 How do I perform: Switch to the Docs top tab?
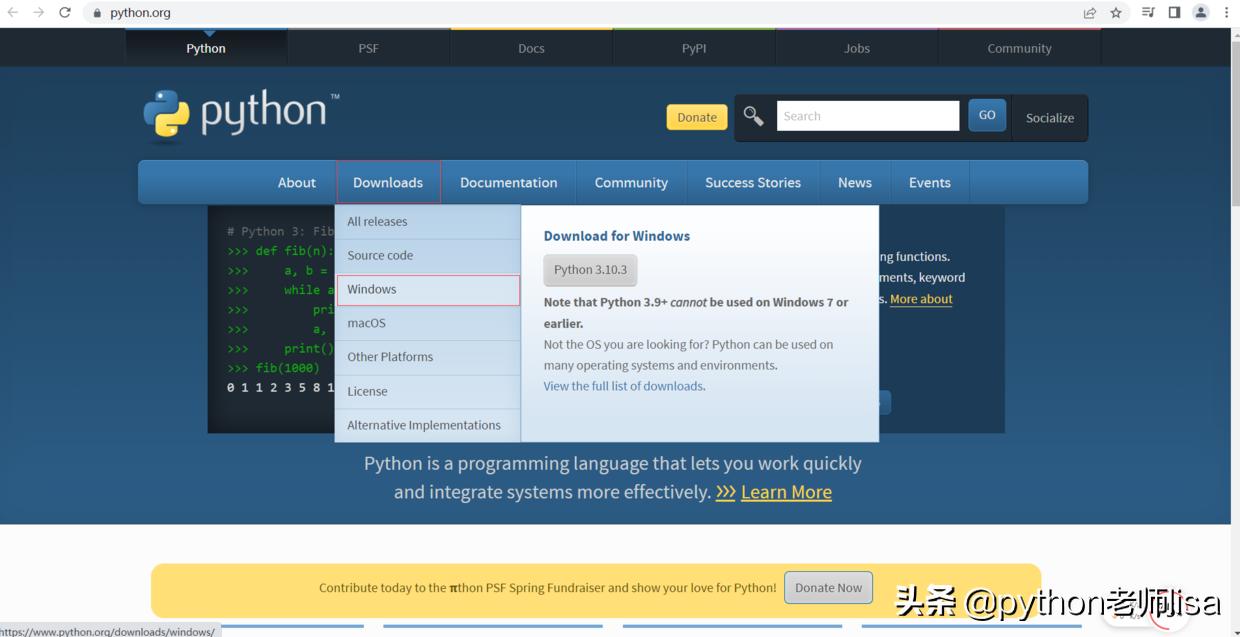point(531,48)
